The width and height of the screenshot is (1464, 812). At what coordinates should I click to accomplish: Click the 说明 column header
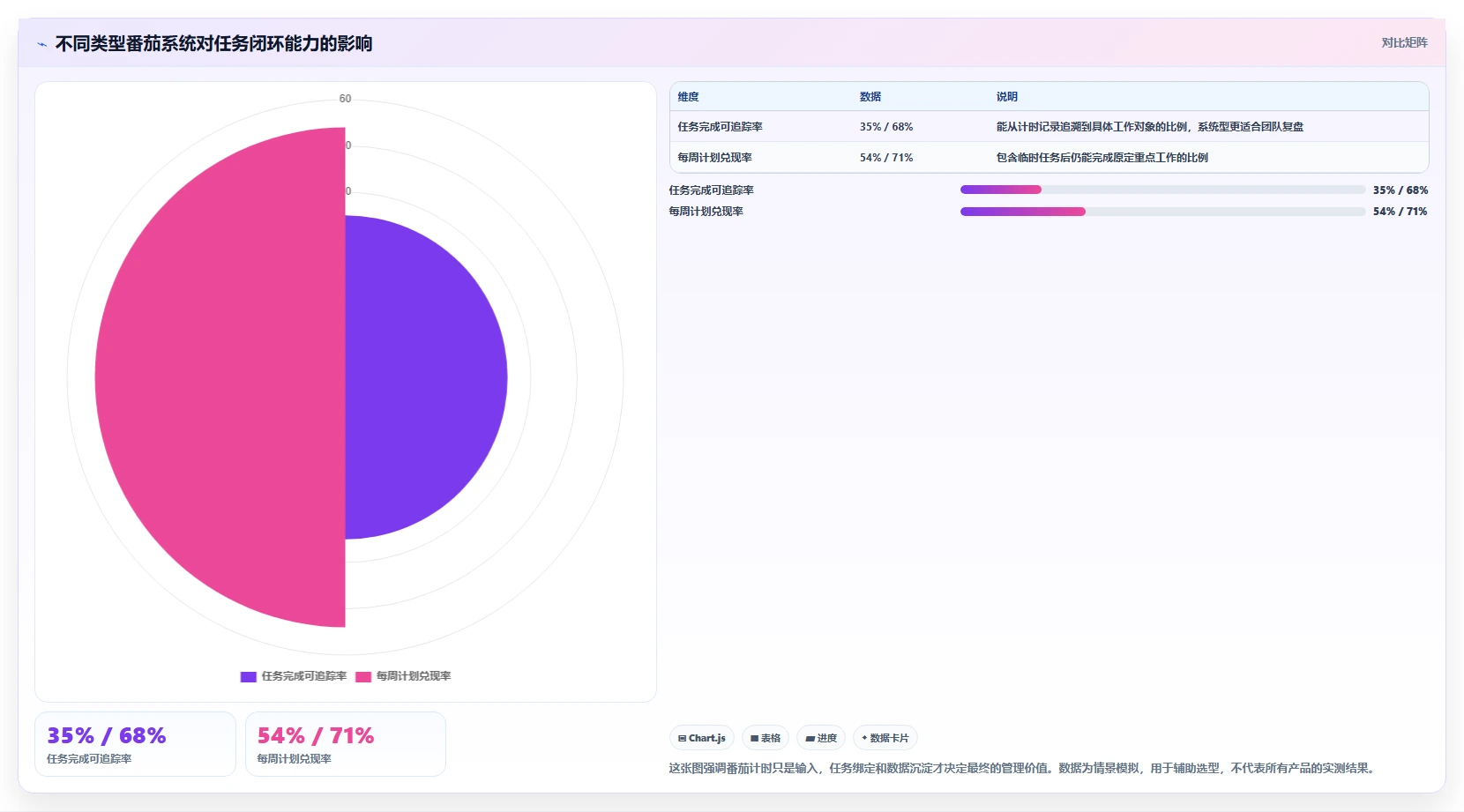pos(1007,97)
